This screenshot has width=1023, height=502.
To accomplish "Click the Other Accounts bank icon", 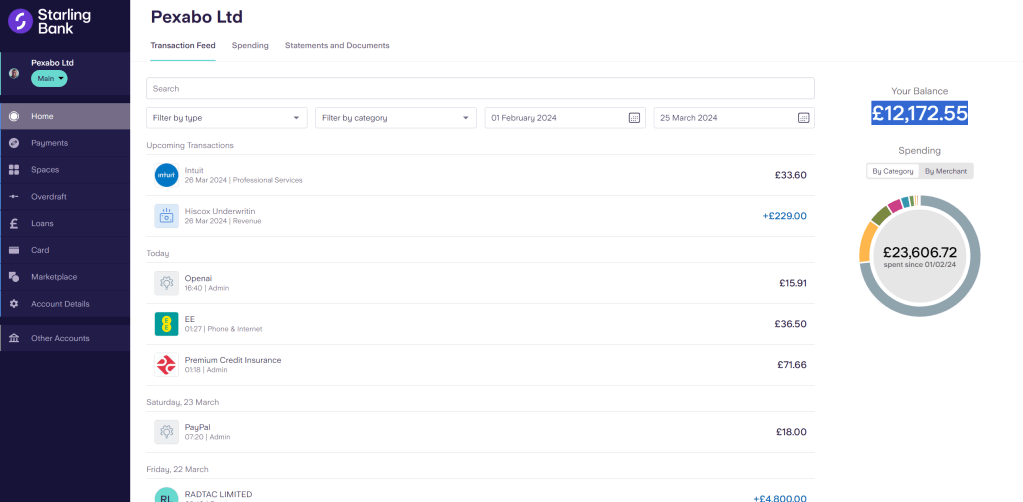I will pyautogui.click(x=14, y=338).
